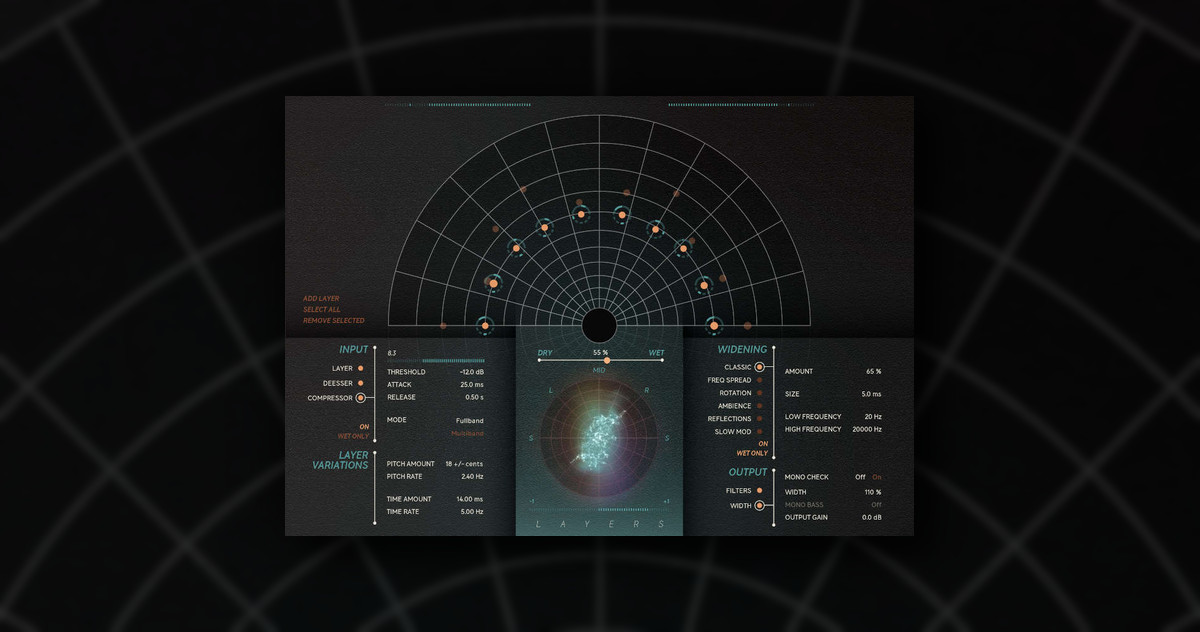
Task: Select the Deesser input dot
Action: 360,383
